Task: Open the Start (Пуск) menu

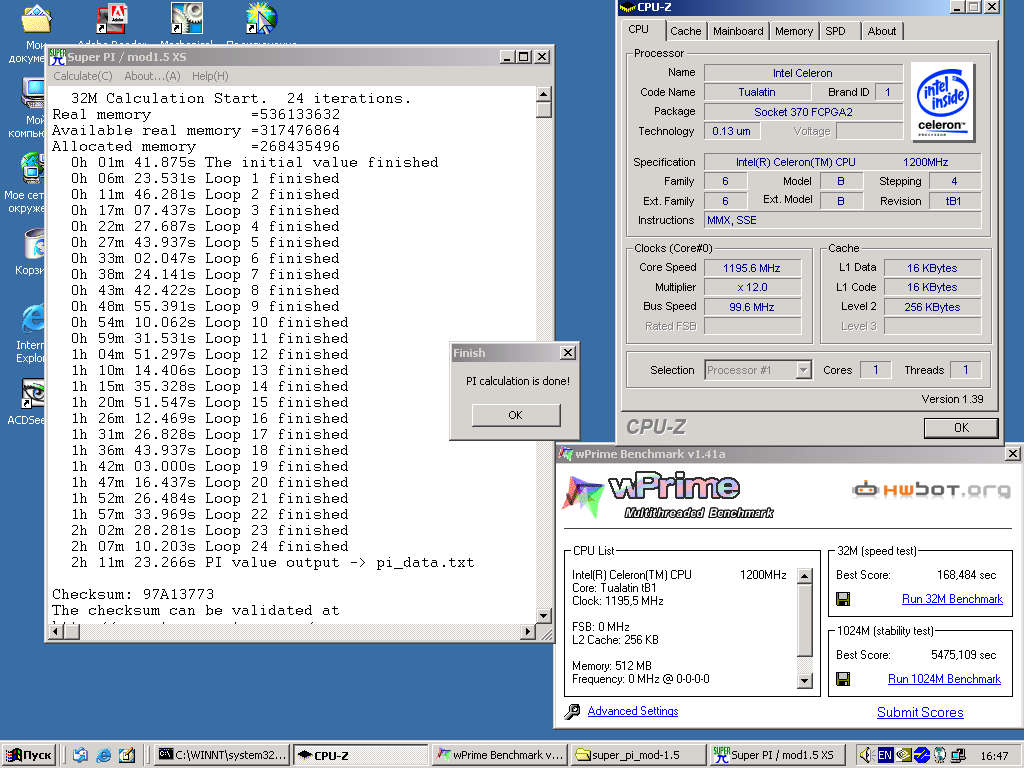Action: 29,755
